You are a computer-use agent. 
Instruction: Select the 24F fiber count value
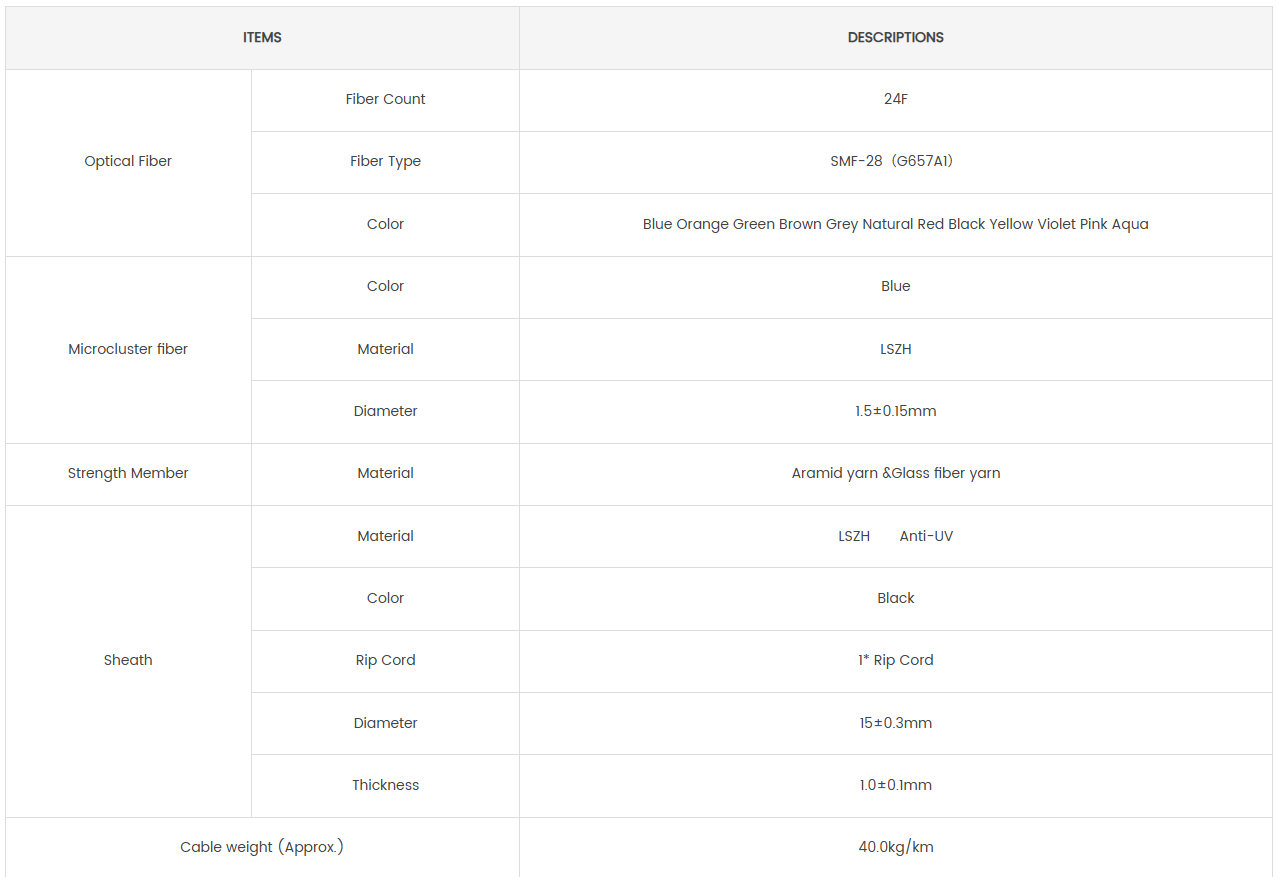pyautogui.click(x=895, y=99)
